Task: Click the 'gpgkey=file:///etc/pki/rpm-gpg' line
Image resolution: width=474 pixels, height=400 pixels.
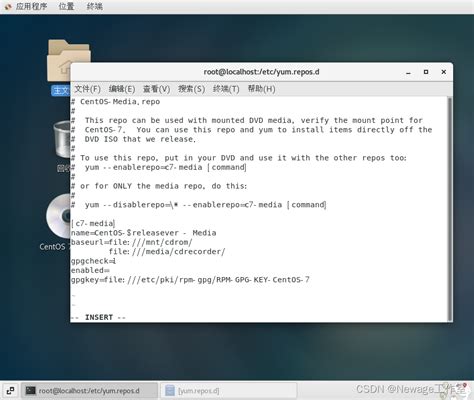Action: pos(190,280)
